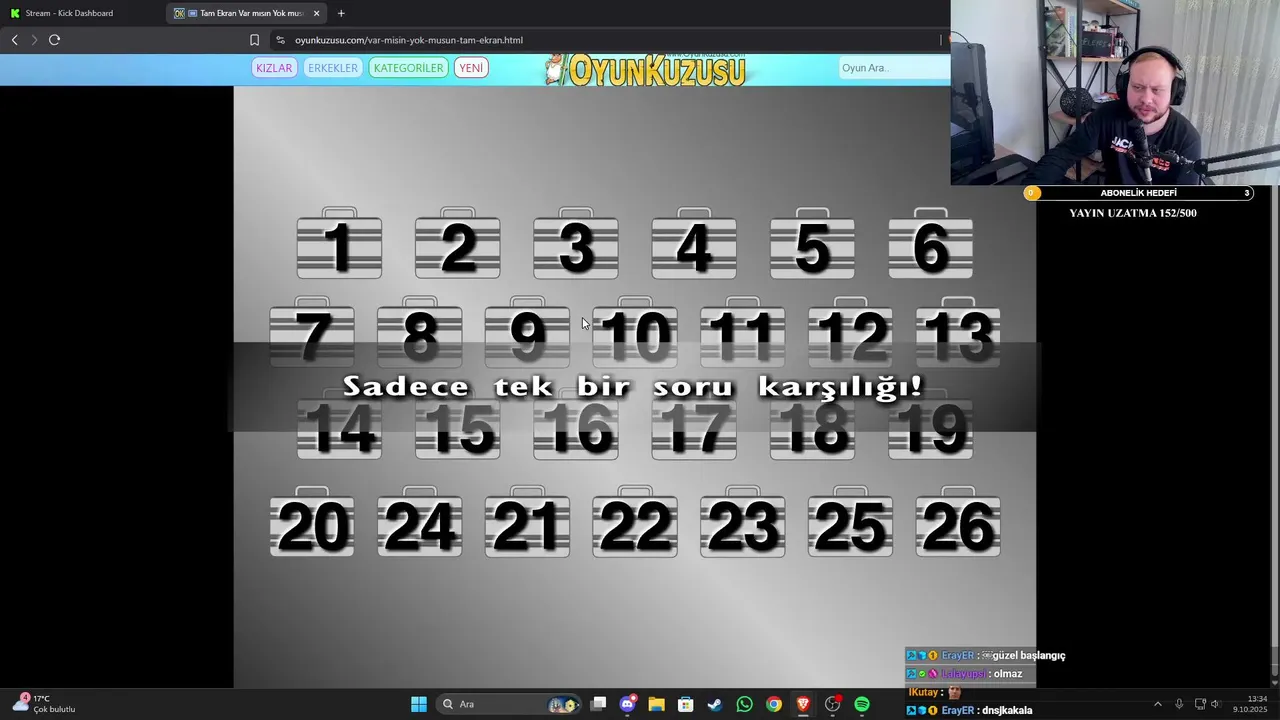Choose briefcase number 9
The image size is (1280, 720).
pos(527,332)
